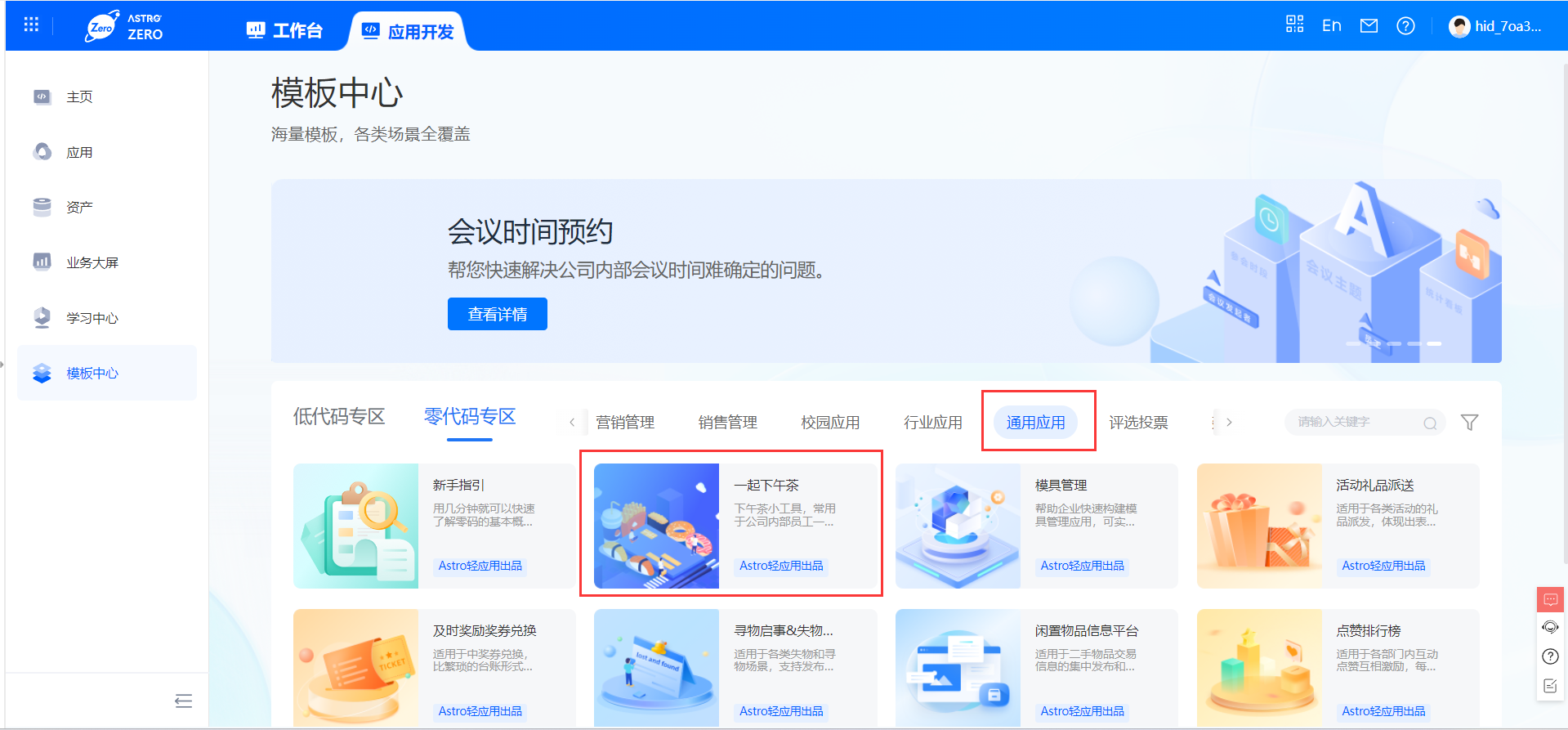Screen dimensions: 1568x730
Task: Open the headset customer service icon
Action: pyautogui.click(x=1550, y=627)
